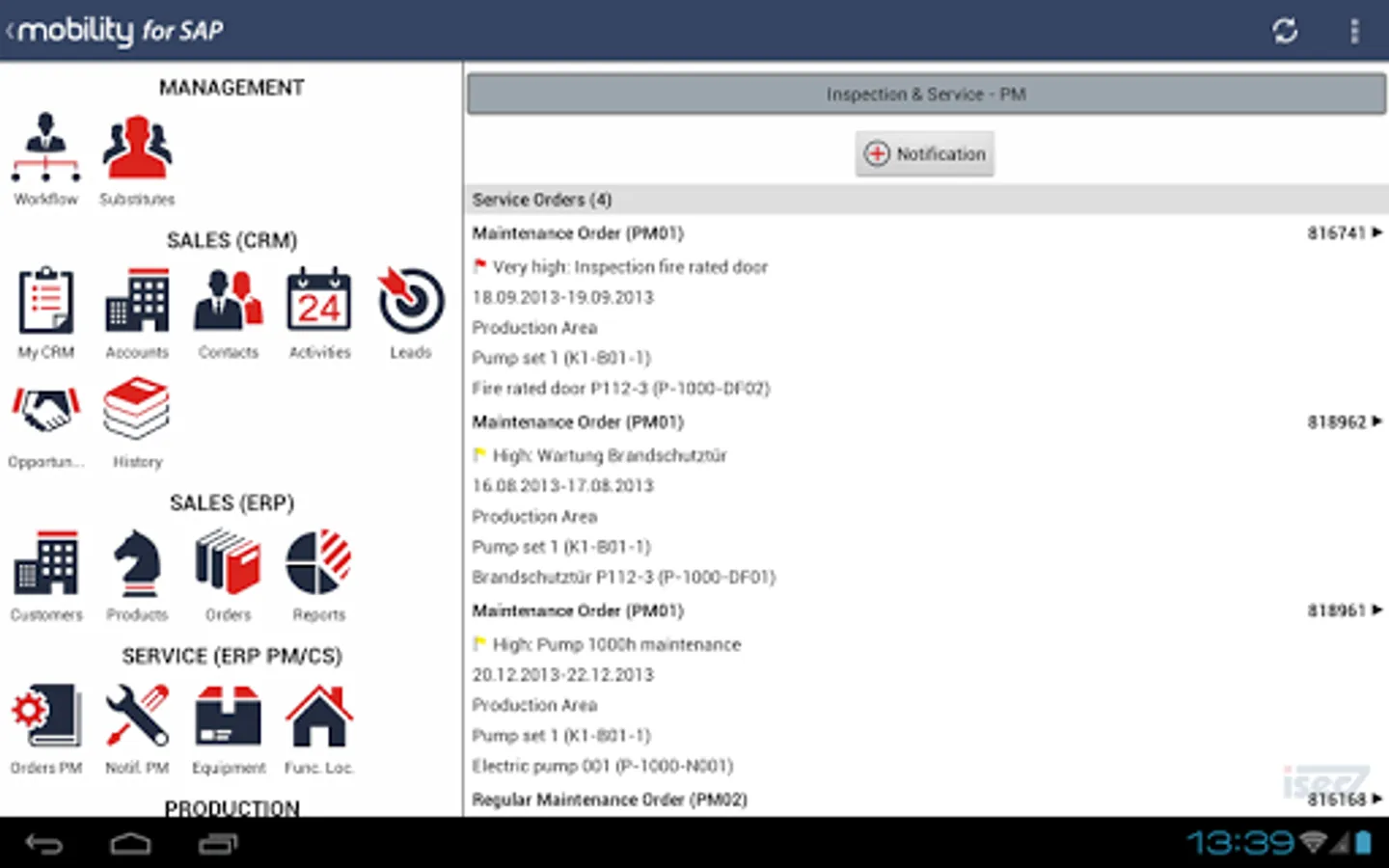Image resolution: width=1389 pixels, height=868 pixels.
Task: Select date range 20.12.2013-22.12.2013
Action: pos(562,675)
